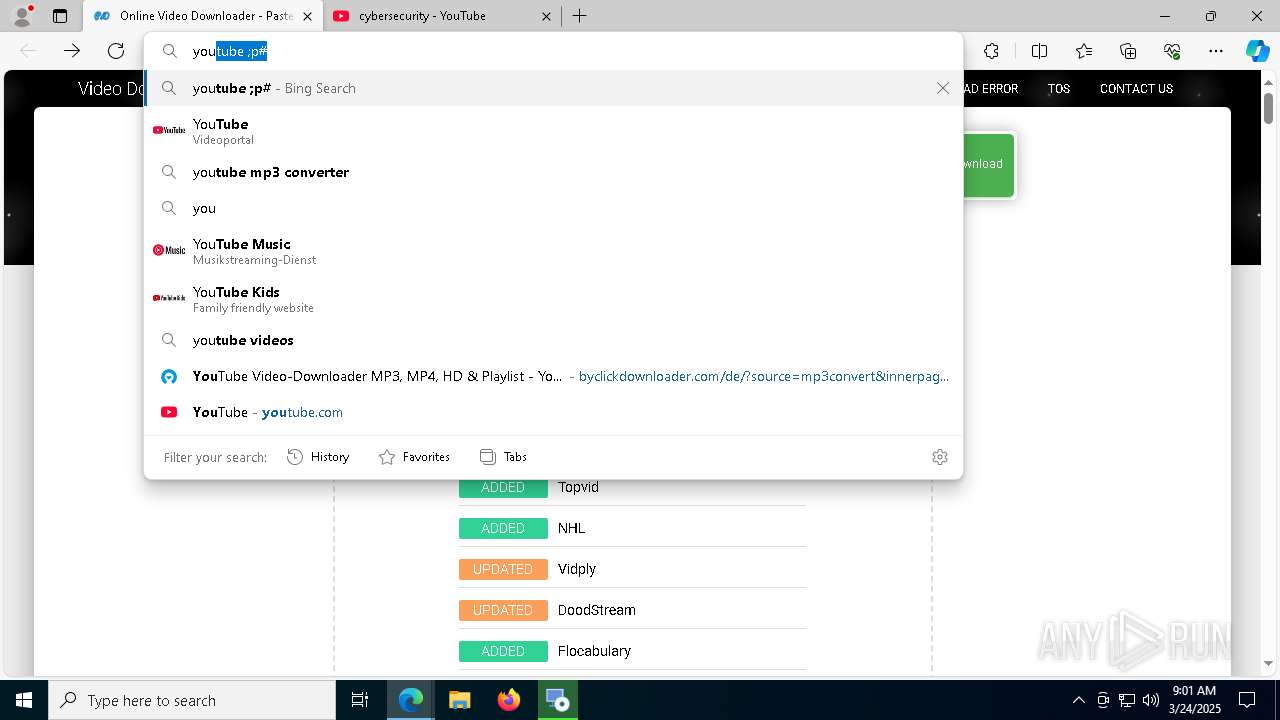Refresh the current page

[116, 51]
